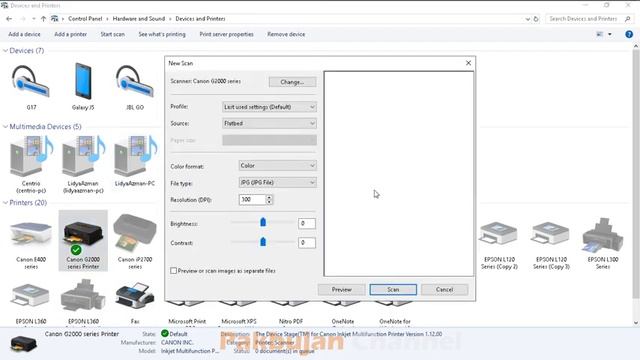Open the Source dropdown showing Flatbed
640x360 pixels.
click(269, 123)
